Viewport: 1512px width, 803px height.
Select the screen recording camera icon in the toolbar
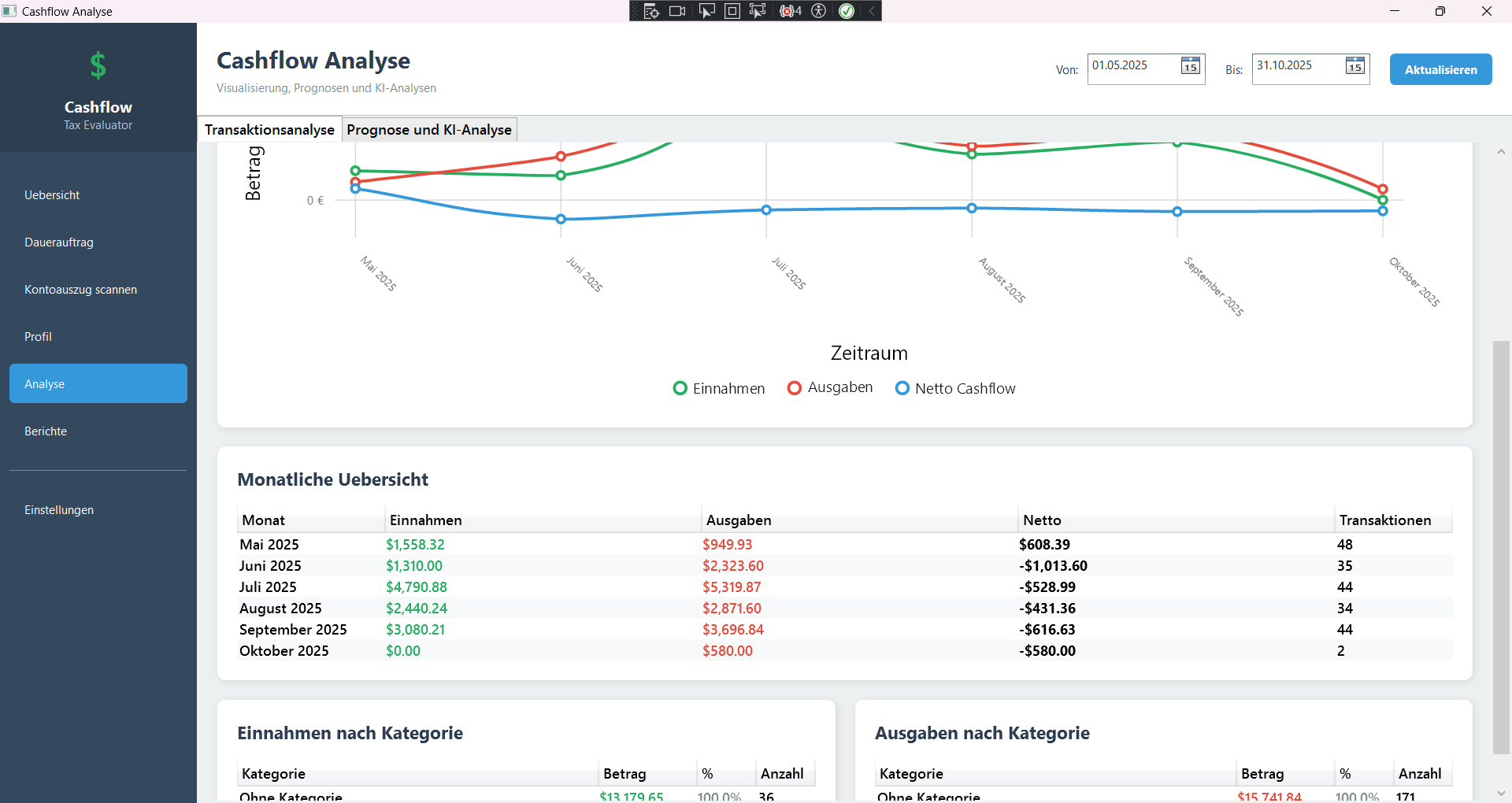676,11
